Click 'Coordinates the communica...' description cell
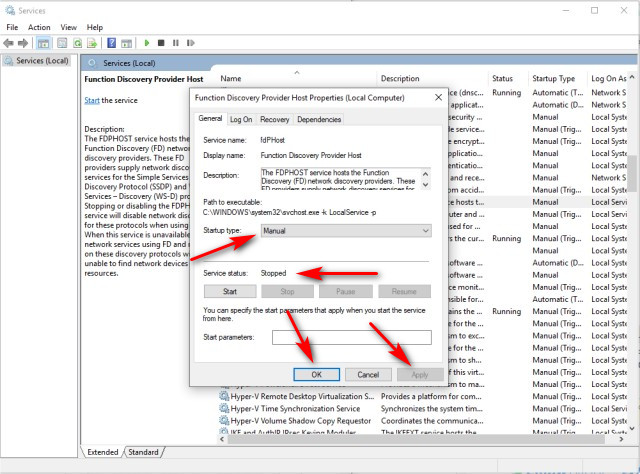This screenshot has width=640, height=474. [432, 421]
